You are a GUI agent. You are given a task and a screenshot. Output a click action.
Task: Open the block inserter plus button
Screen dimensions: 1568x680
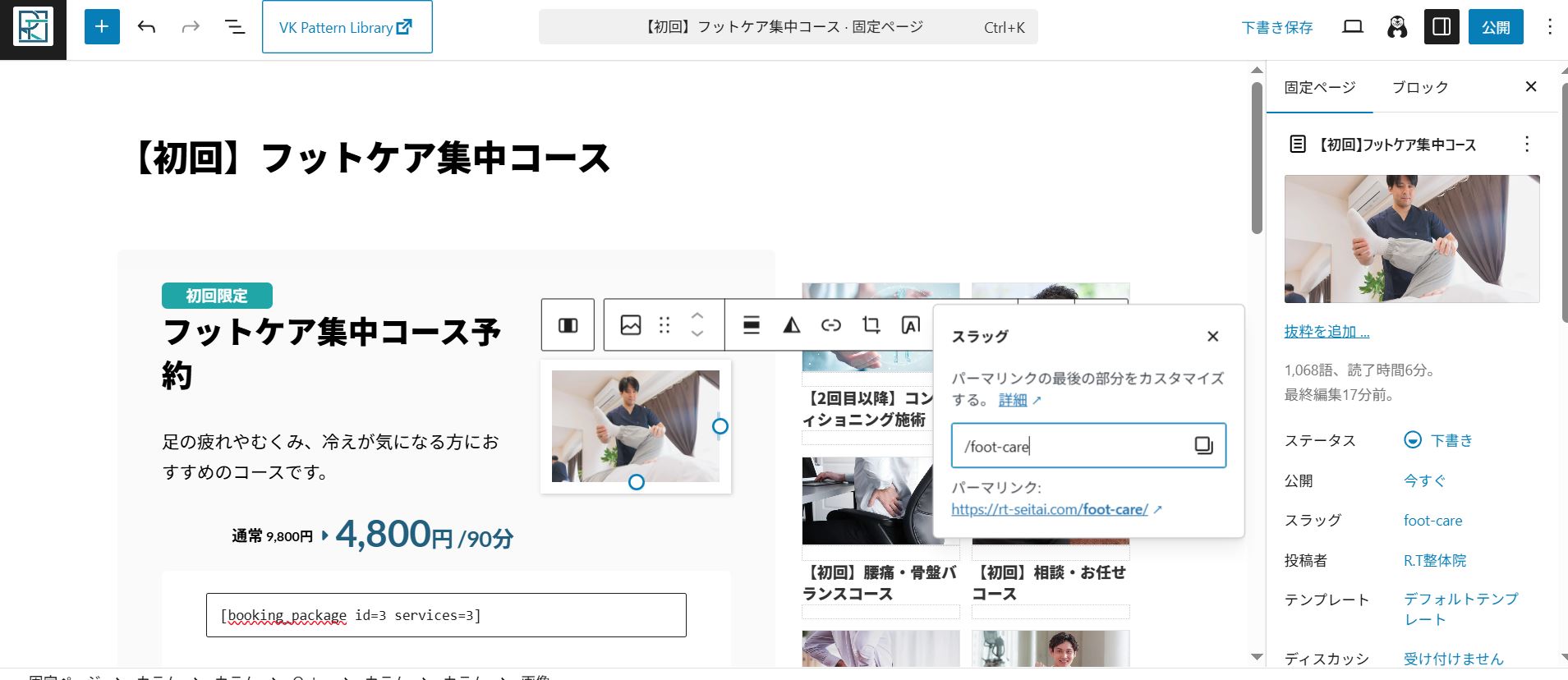tap(102, 27)
